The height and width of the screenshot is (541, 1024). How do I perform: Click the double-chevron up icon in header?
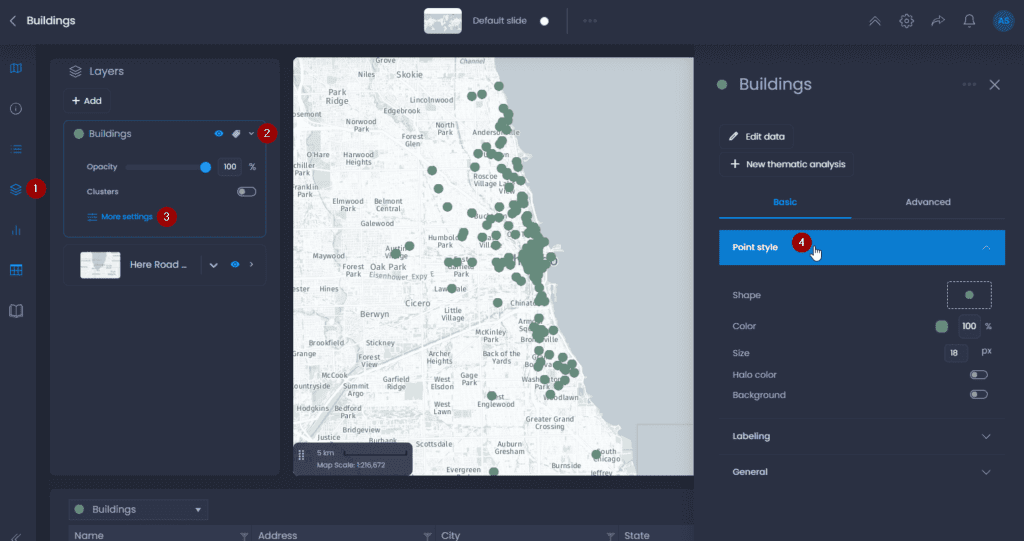874,21
